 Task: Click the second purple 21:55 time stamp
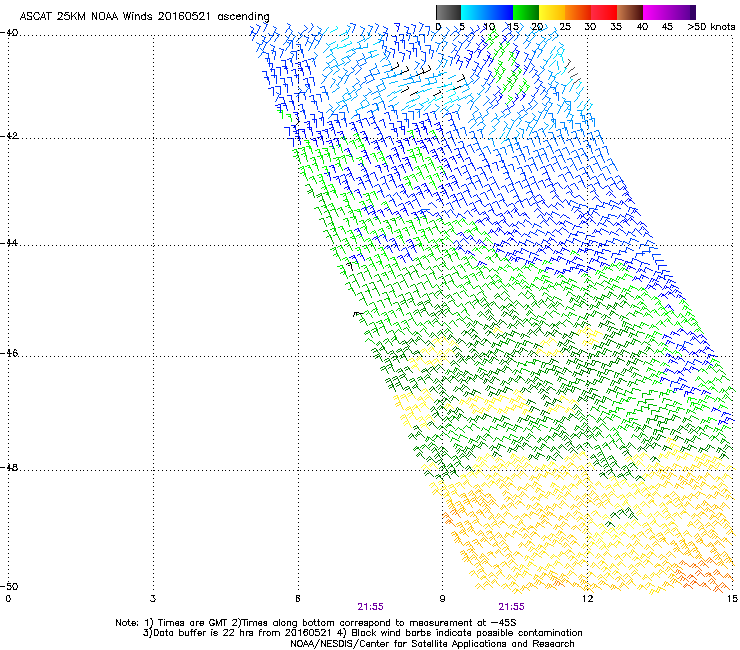[512, 607]
